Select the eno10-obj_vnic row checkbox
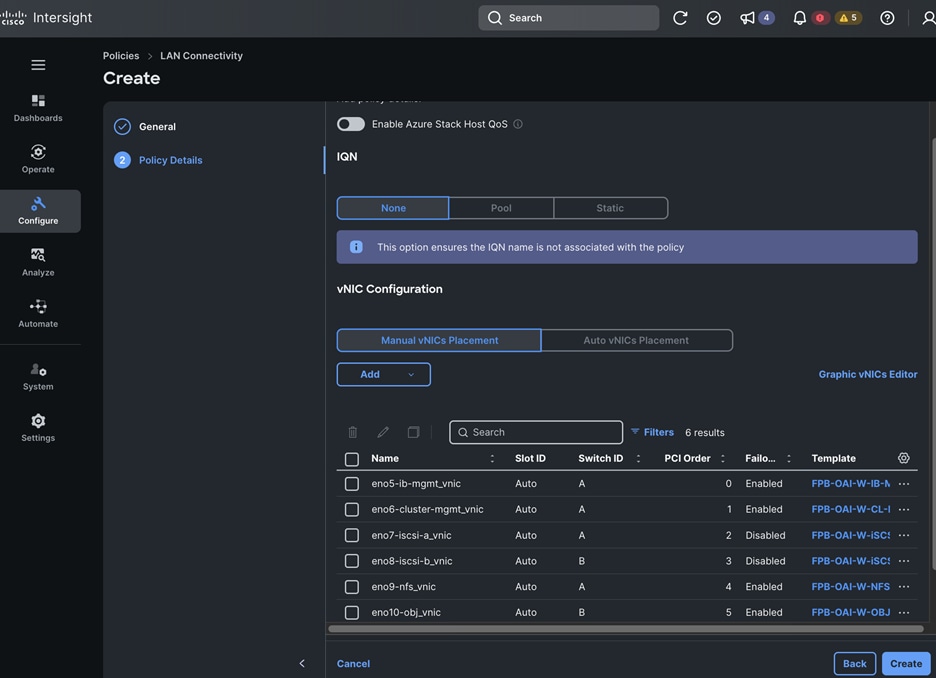 [x=352, y=612]
